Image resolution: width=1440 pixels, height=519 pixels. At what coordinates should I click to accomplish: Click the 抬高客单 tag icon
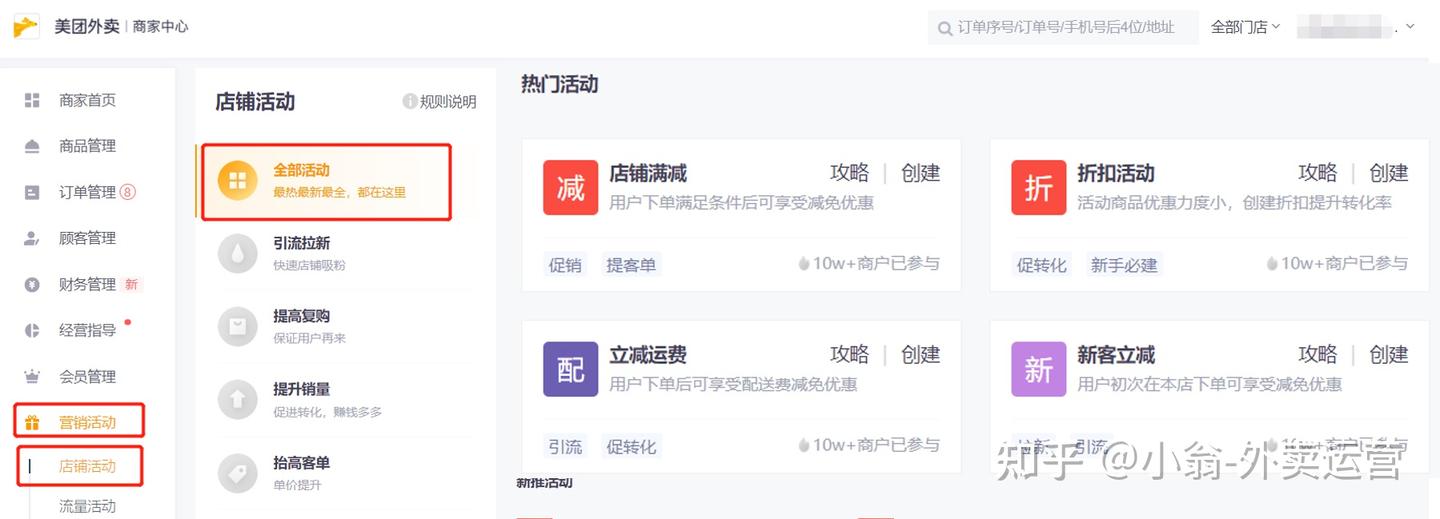[x=238, y=474]
